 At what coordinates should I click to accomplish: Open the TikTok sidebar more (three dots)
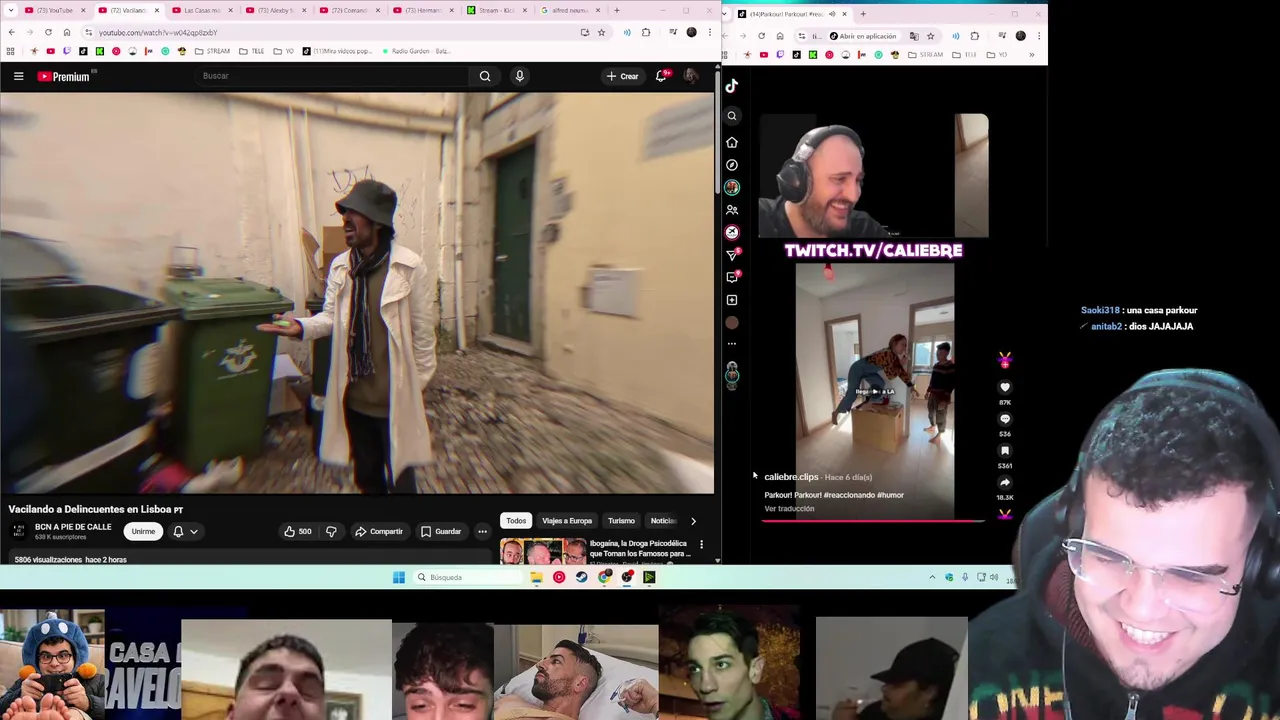(732, 344)
